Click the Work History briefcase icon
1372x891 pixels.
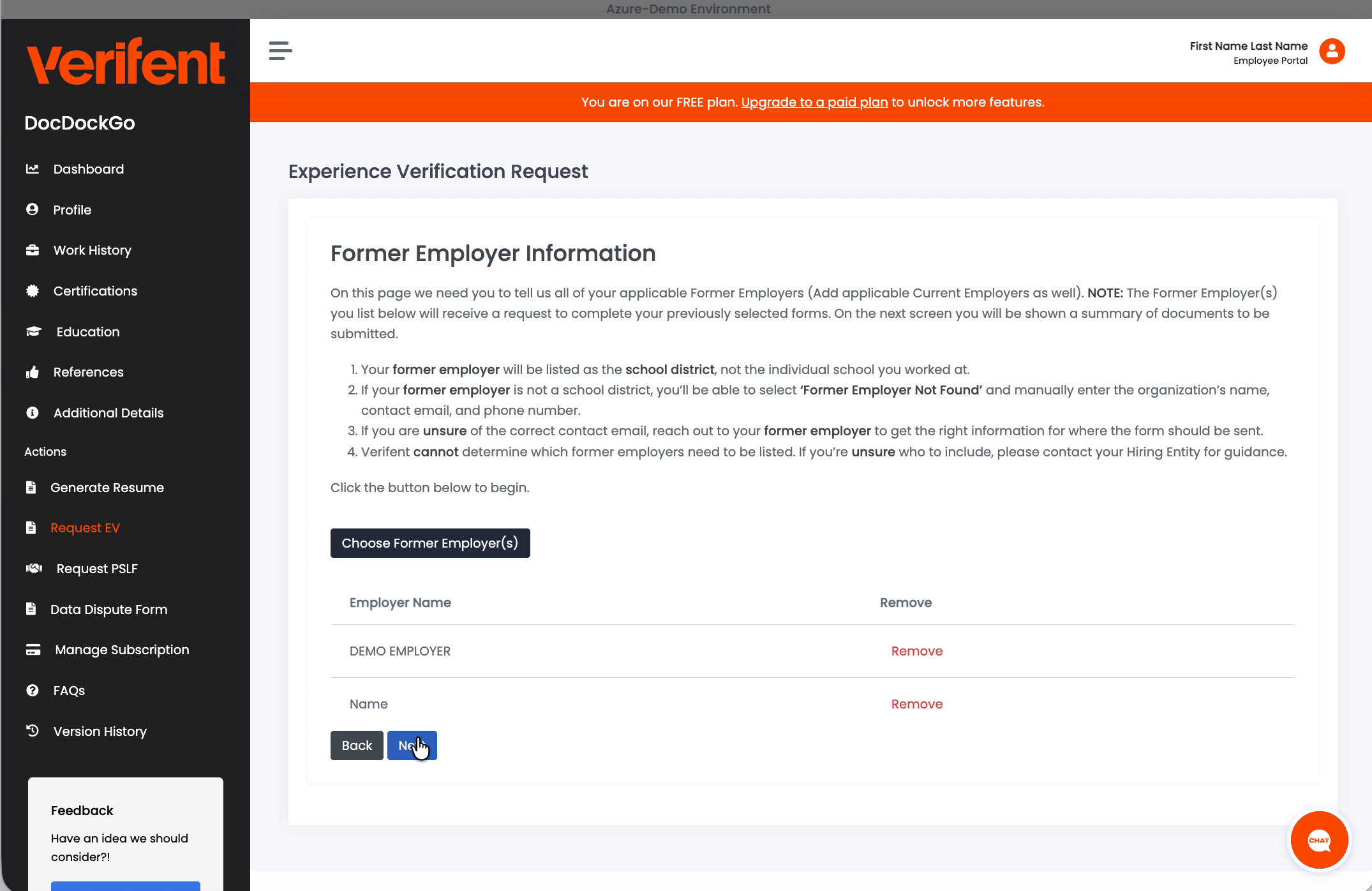pyautogui.click(x=33, y=250)
